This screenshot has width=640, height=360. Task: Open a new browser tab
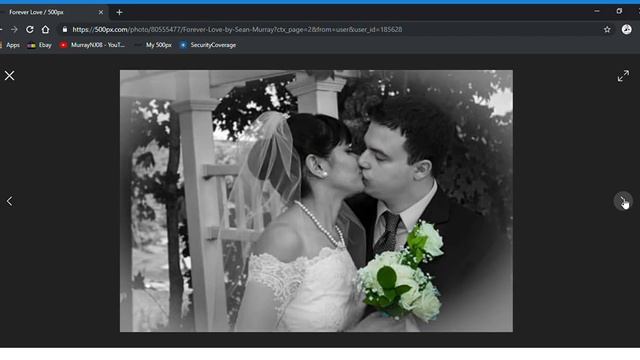[x=119, y=12]
